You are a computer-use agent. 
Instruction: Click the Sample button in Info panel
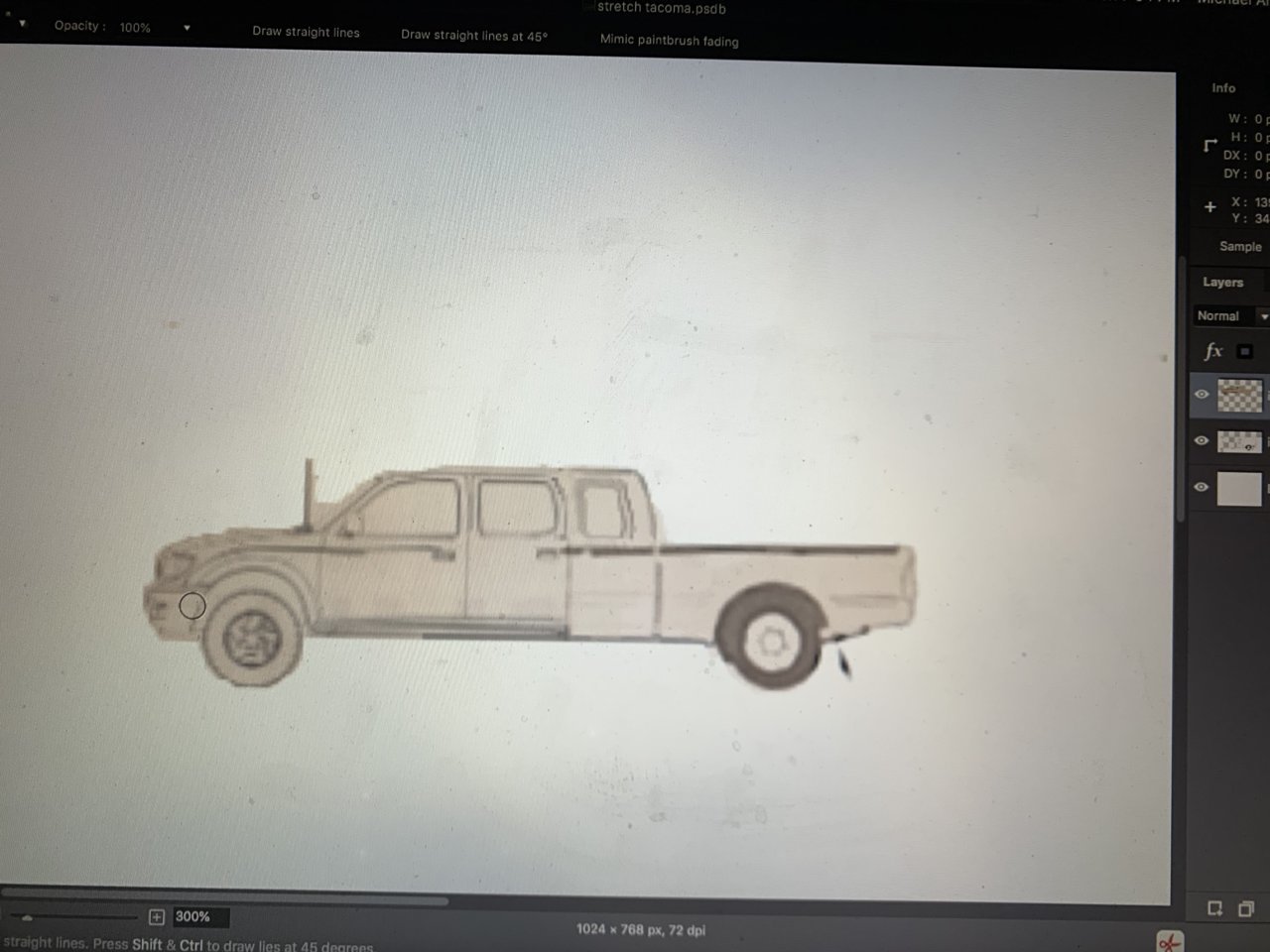pos(1240,246)
